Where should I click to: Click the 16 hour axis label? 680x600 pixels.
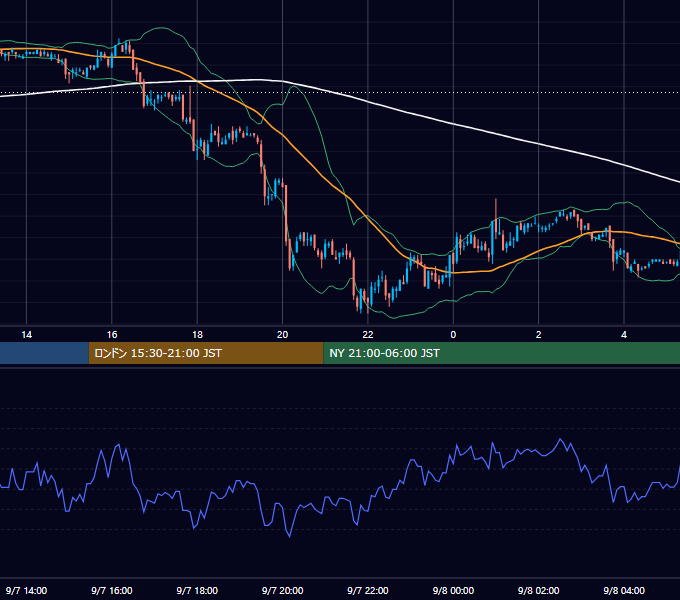112,335
